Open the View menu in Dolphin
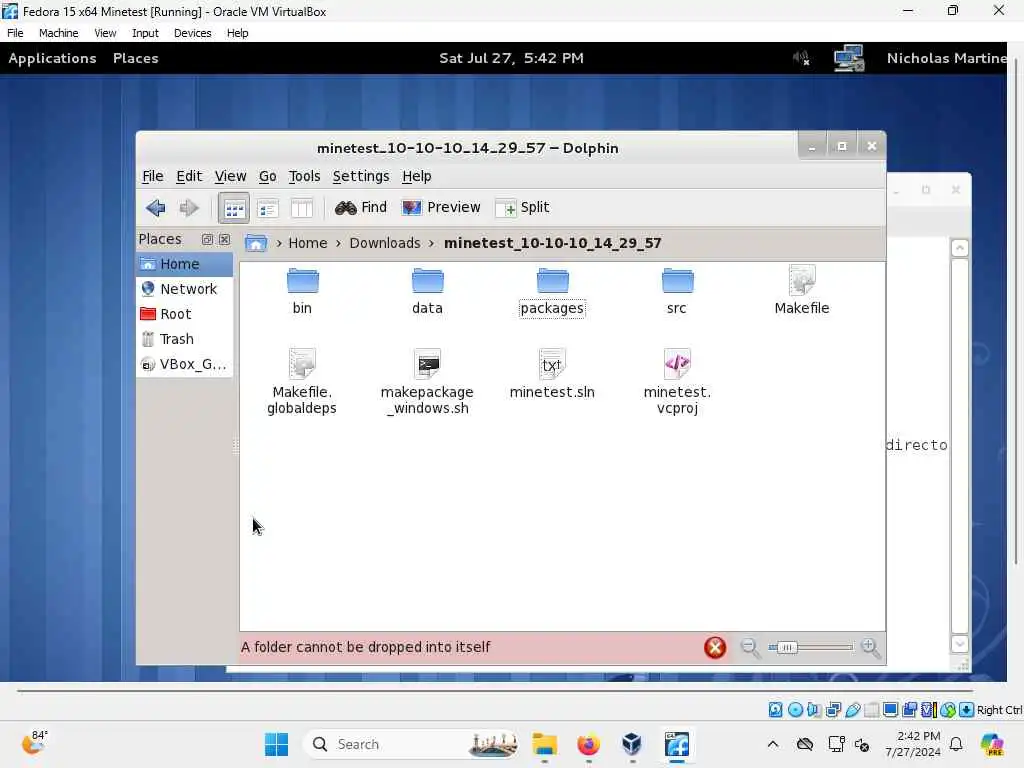Screen dimensions: 1024x768 click(x=231, y=176)
